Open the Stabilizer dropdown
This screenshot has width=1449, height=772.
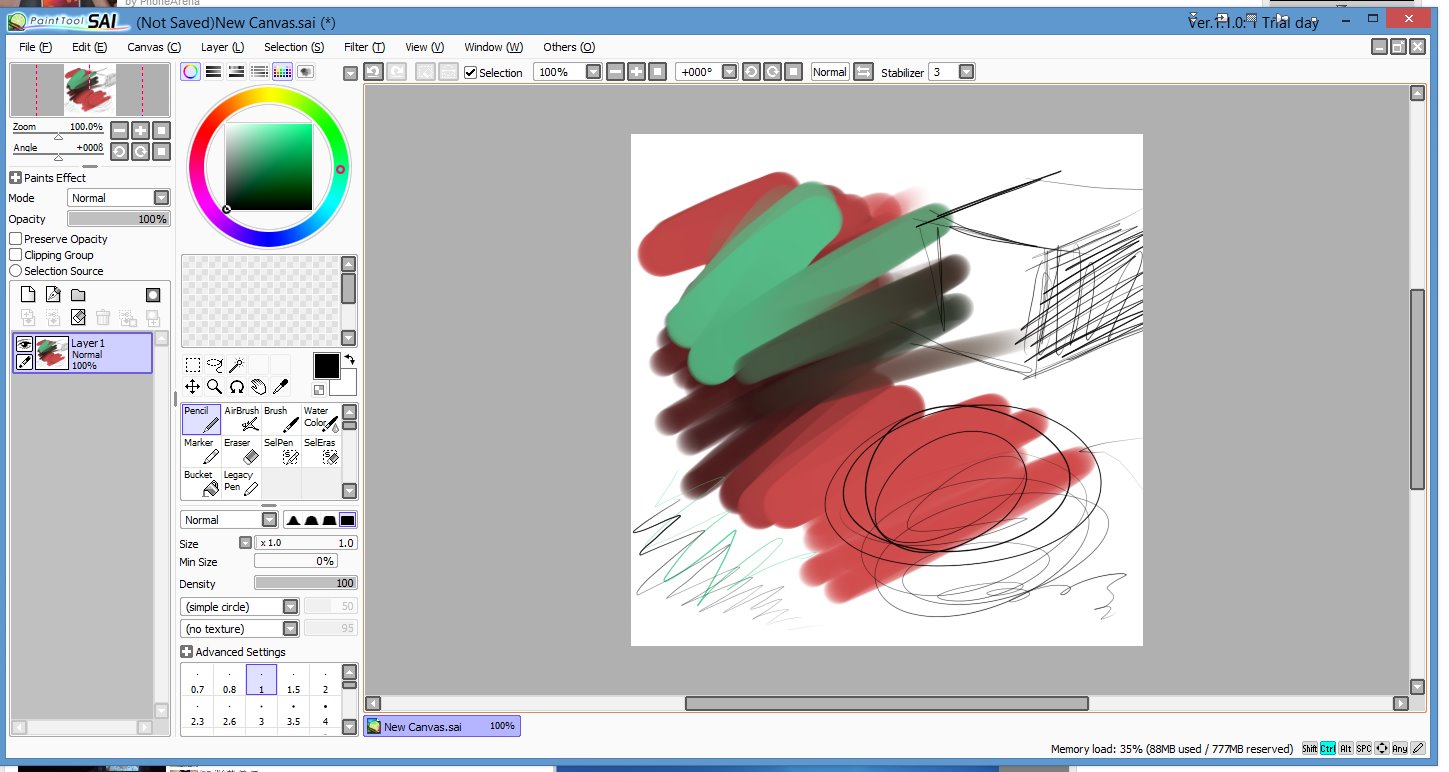[966, 72]
